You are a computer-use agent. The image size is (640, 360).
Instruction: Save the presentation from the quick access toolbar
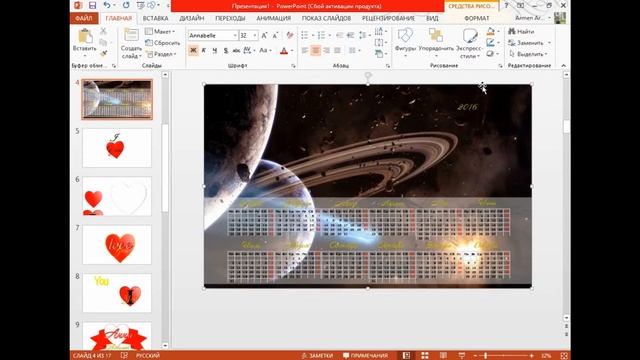92,5
